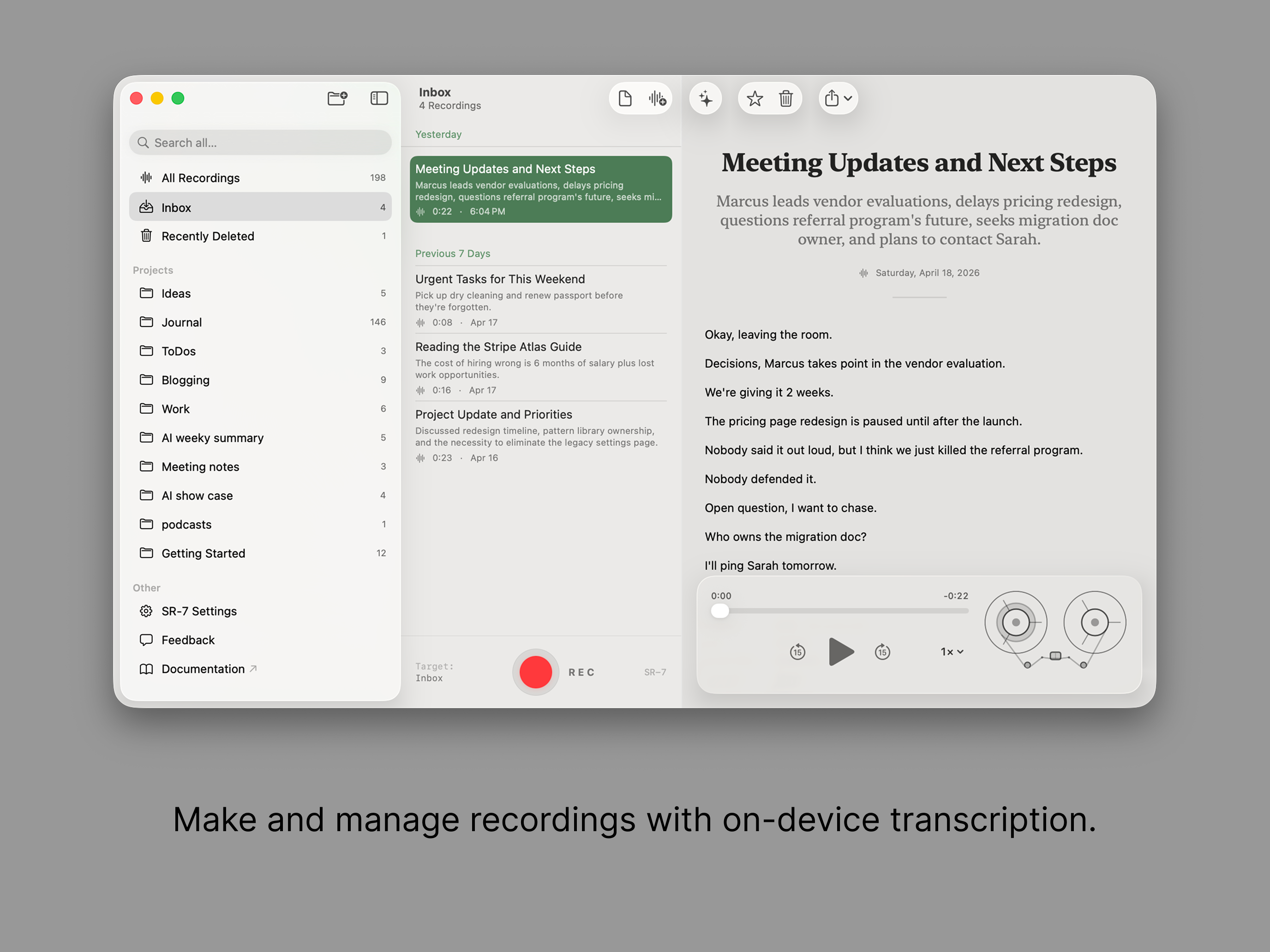Select Project Update and Priorities recording
Viewport: 1270px width, 952px height.
tap(541, 435)
